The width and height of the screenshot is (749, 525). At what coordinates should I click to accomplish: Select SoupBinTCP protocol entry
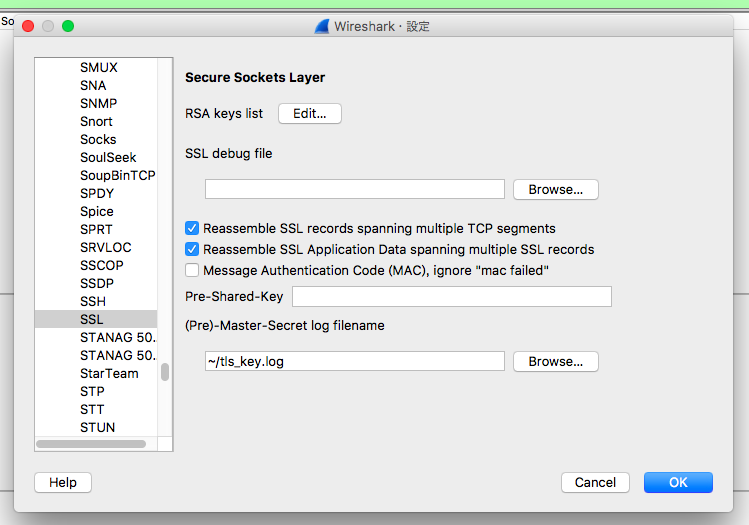click(x=118, y=175)
